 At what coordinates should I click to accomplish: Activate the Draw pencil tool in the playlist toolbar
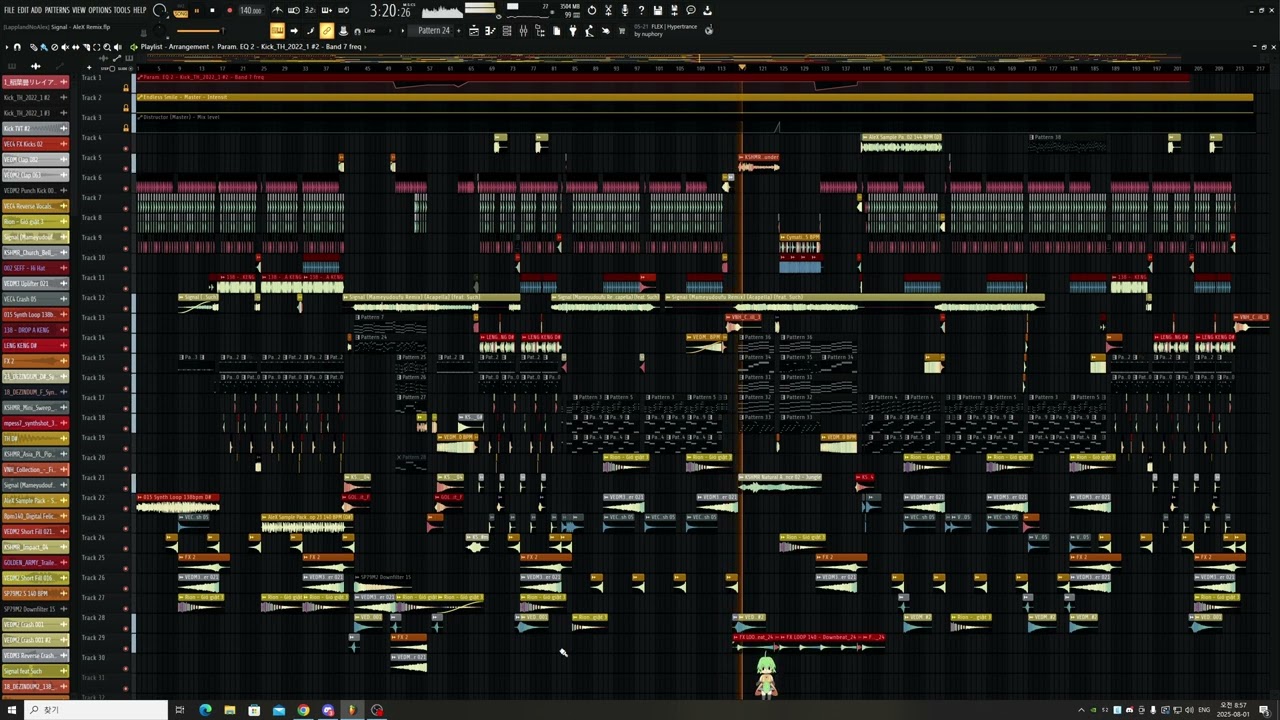[x=33, y=47]
